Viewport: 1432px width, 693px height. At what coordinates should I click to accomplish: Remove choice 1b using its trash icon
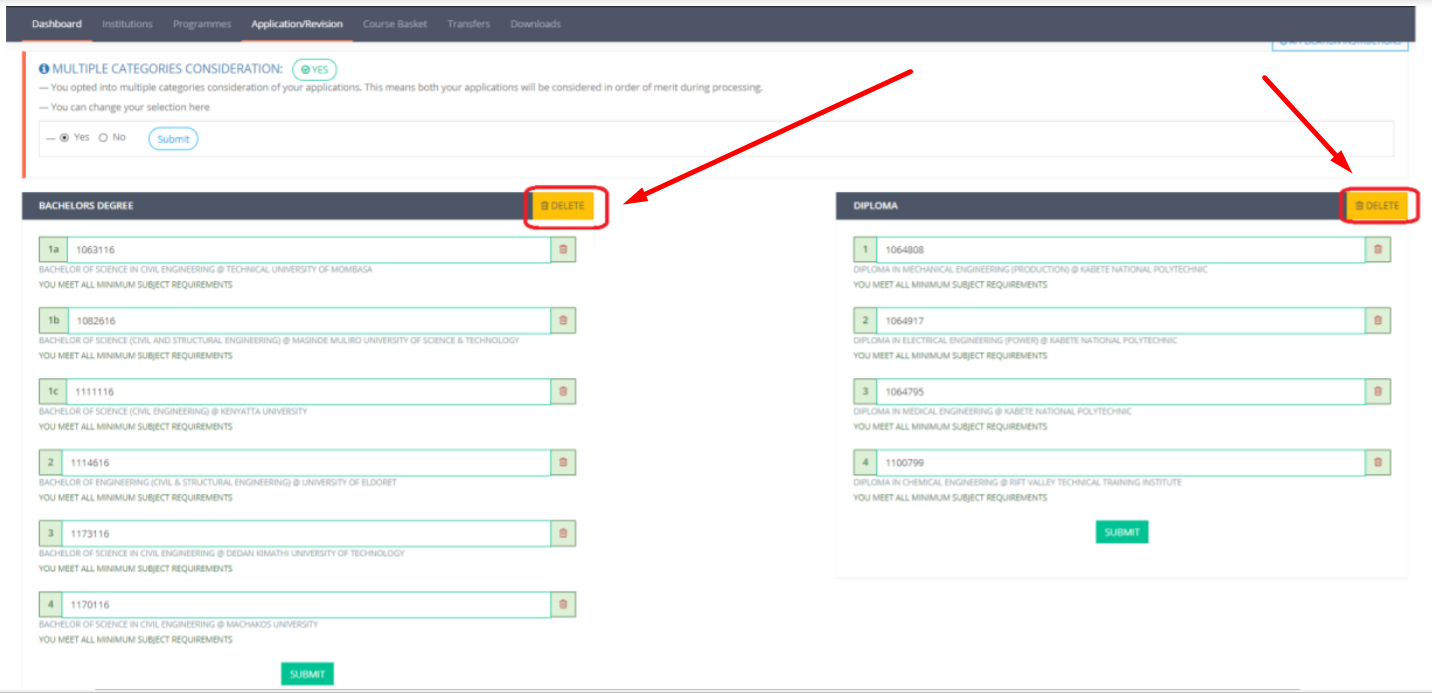point(563,321)
